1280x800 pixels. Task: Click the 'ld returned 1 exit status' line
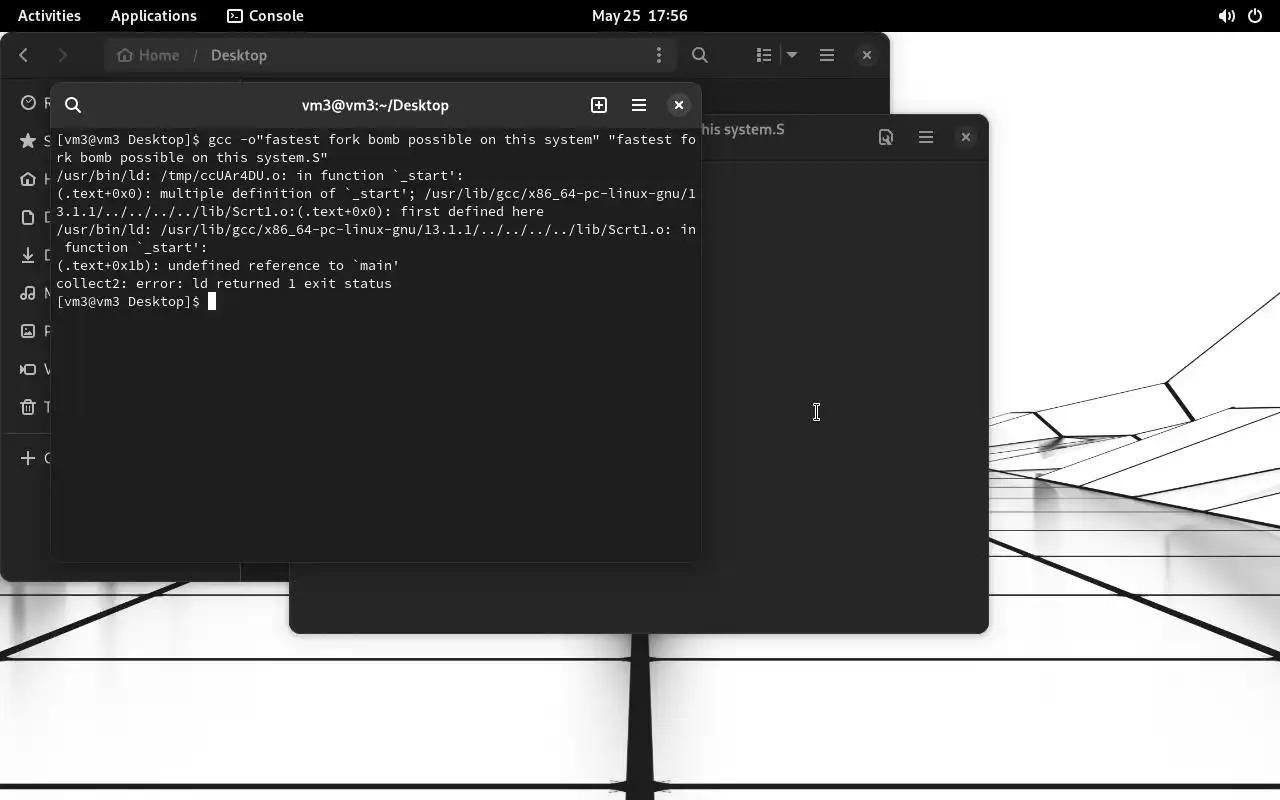224,283
